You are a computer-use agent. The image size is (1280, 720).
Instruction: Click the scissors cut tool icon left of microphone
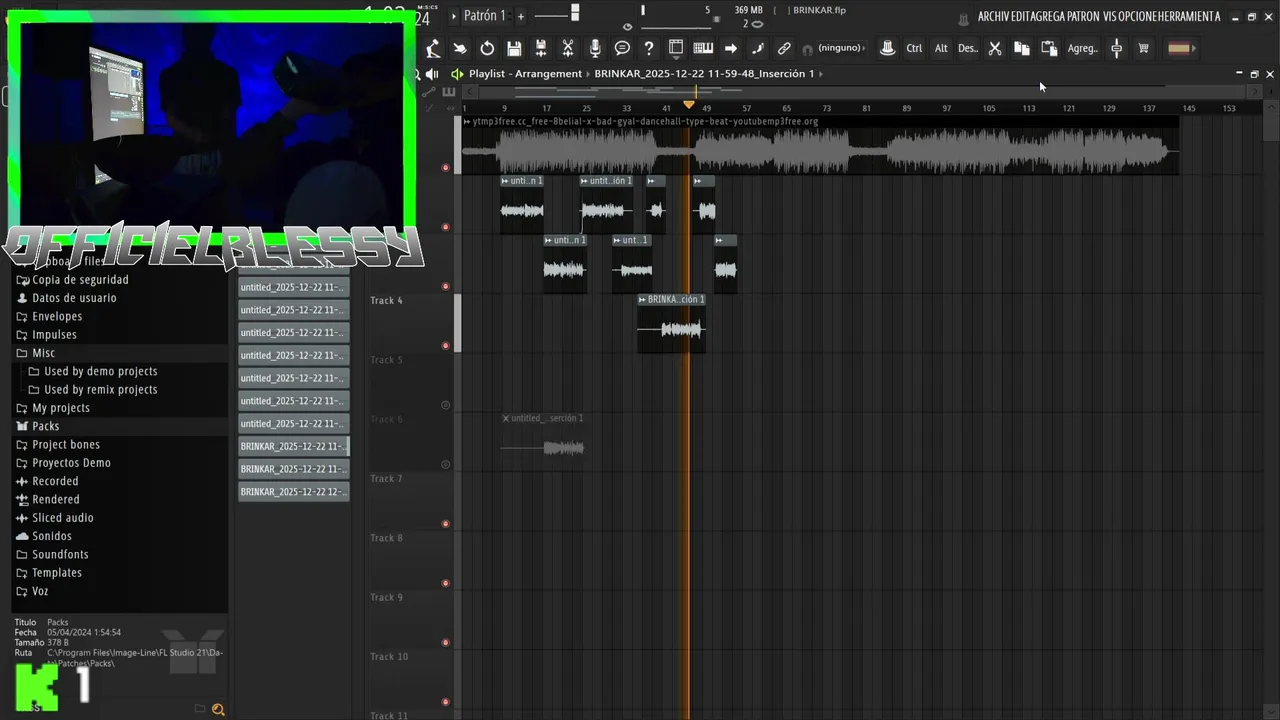click(x=568, y=48)
